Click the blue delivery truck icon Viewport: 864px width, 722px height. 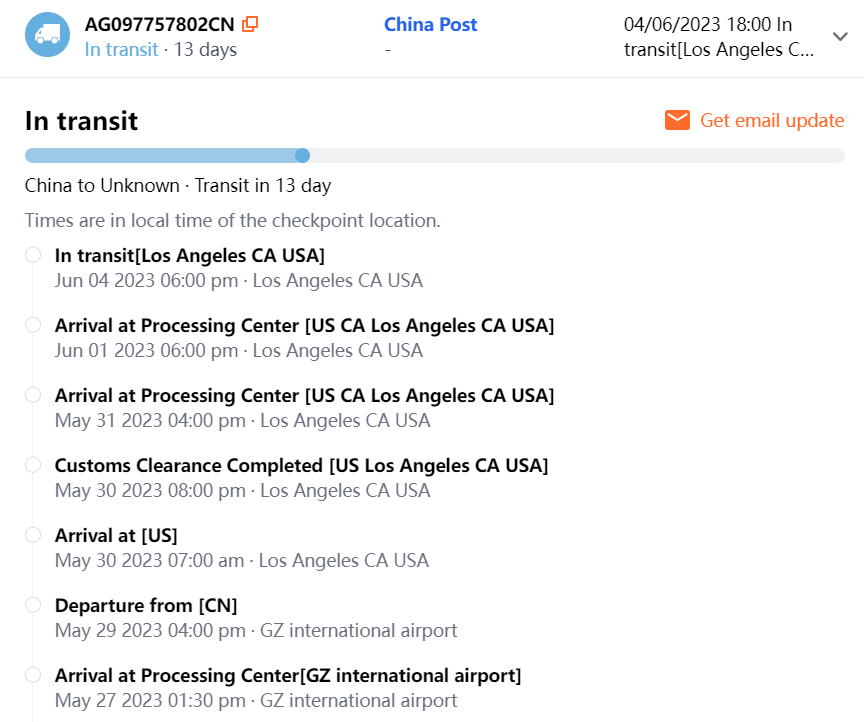coord(47,35)
